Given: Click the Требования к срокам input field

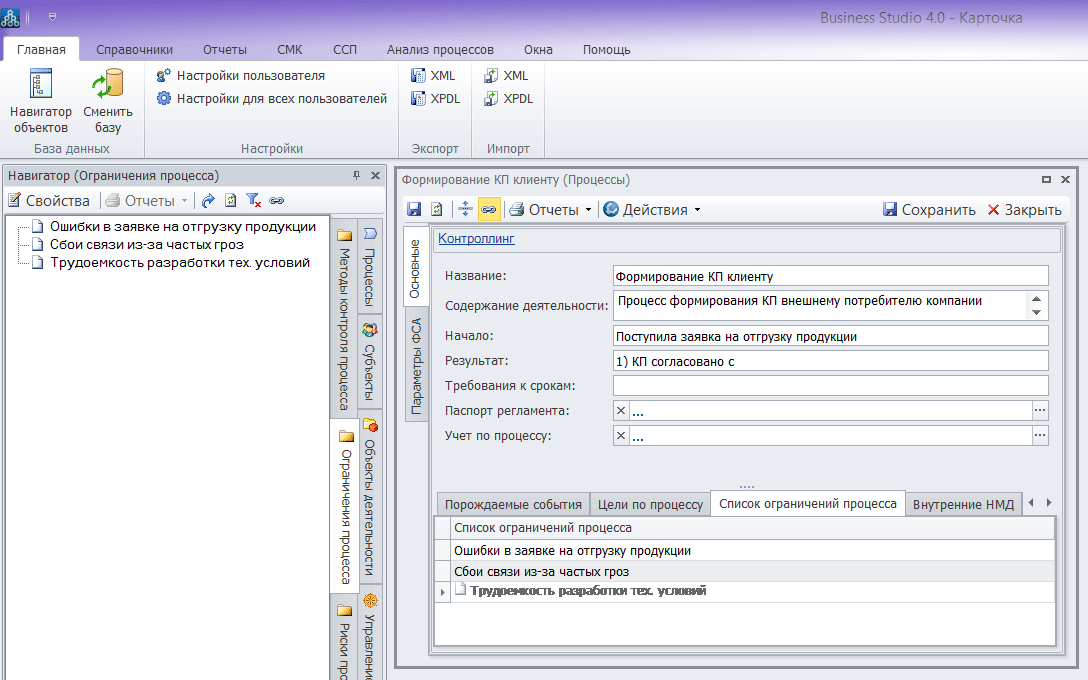Looking at the screenshot, I should [x=830, y=386].
